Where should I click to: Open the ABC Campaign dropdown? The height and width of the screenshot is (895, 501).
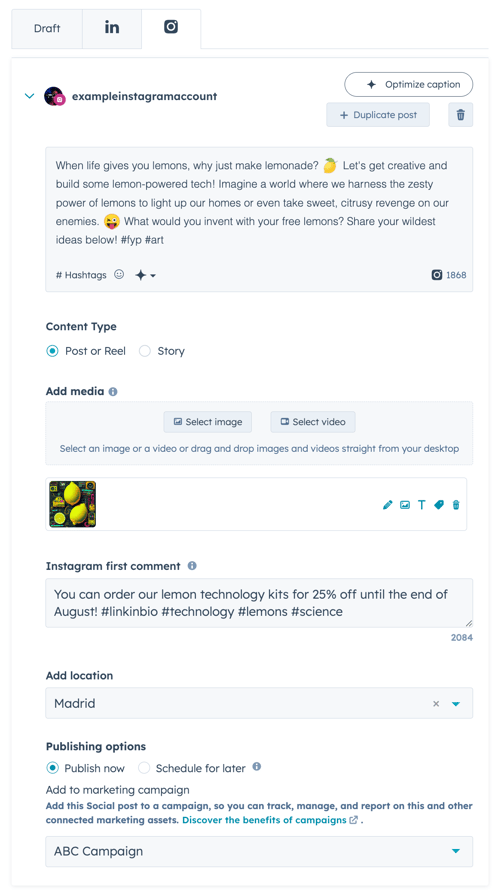pos(259,851)
